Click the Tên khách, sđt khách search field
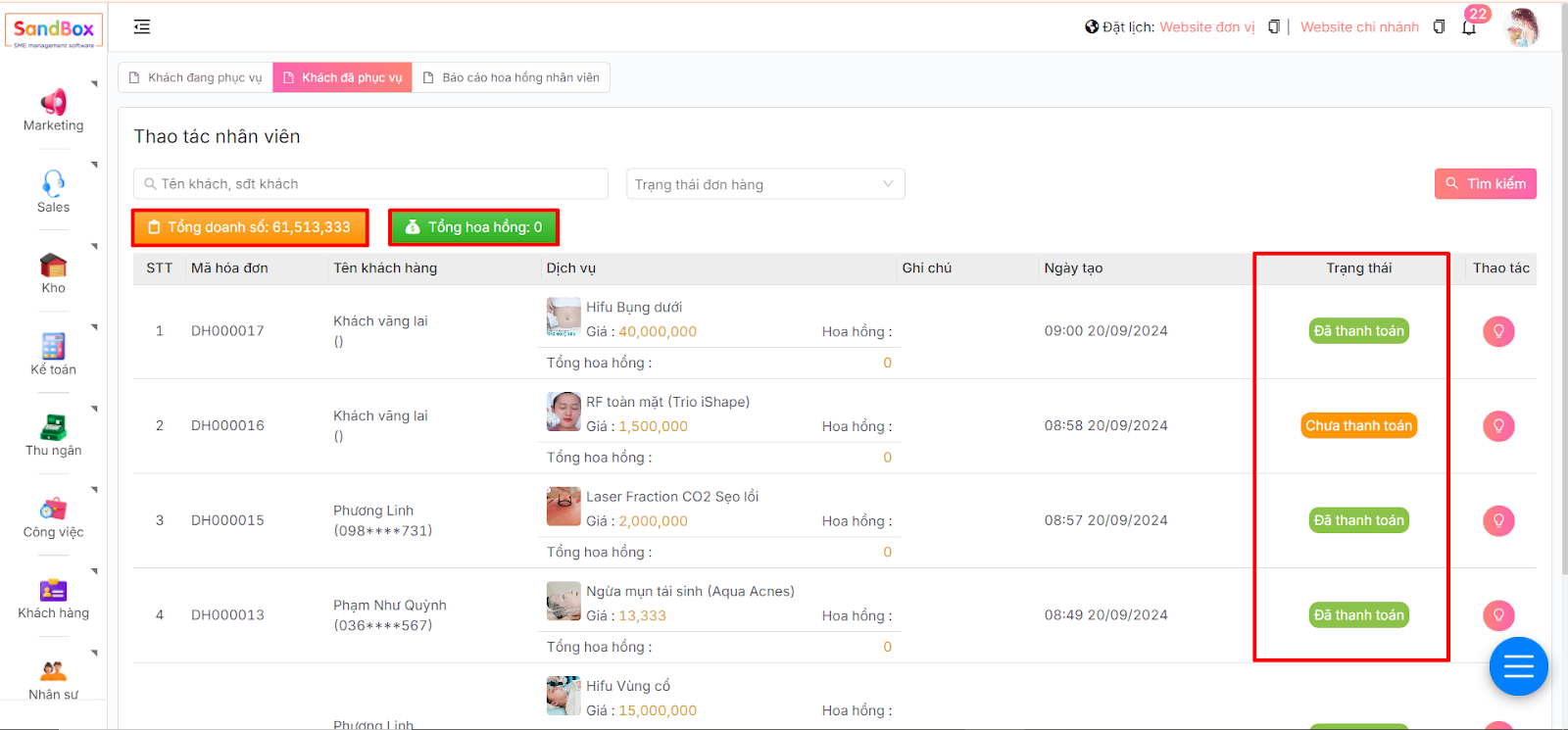The height and width of the screenshot is (730, 1568). pos(370,184)
